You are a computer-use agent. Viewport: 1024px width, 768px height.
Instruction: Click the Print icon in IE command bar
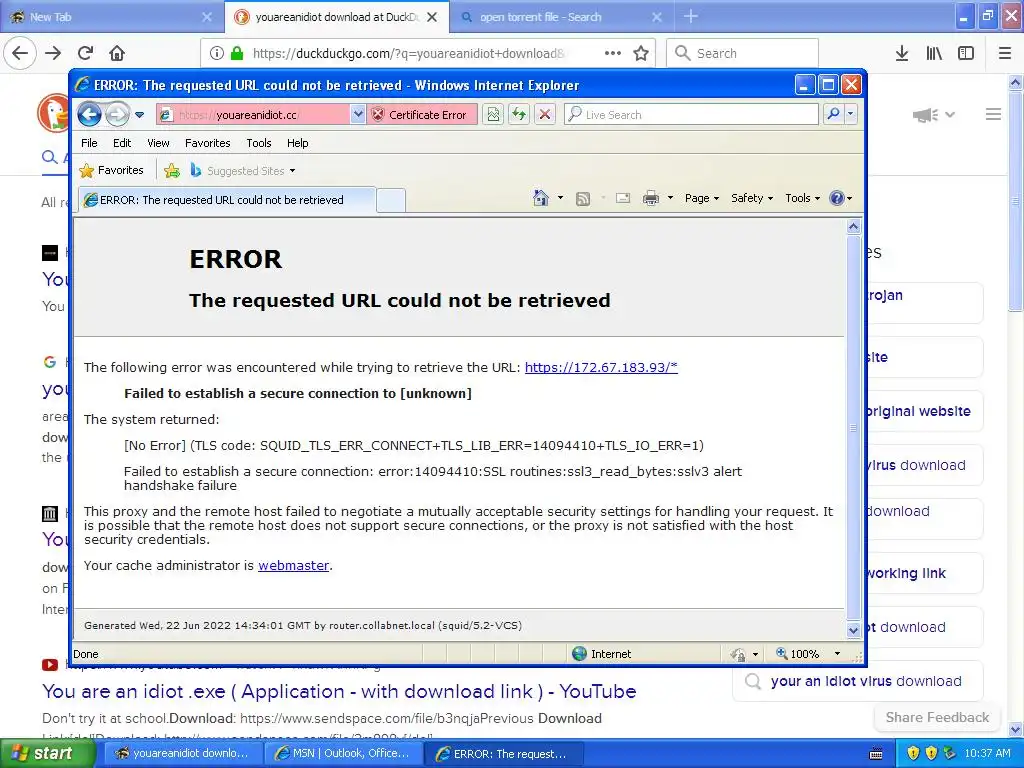point(651,199)
